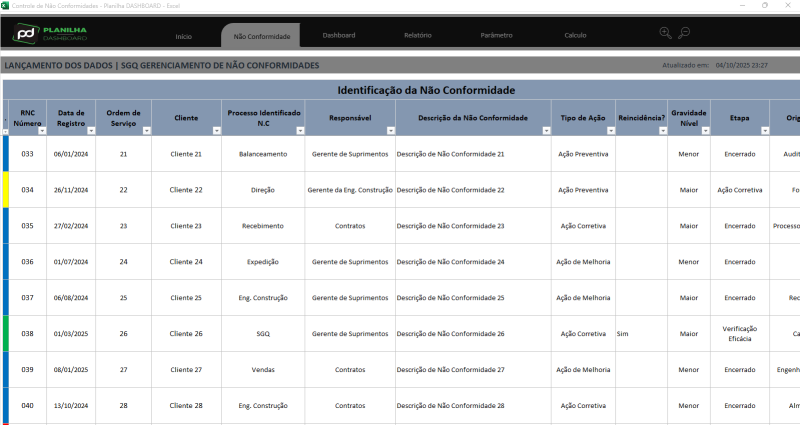The width and height of the screenshot is (800, 425).
Task: Open the Calculo tab
Action: tap(575, 36)
